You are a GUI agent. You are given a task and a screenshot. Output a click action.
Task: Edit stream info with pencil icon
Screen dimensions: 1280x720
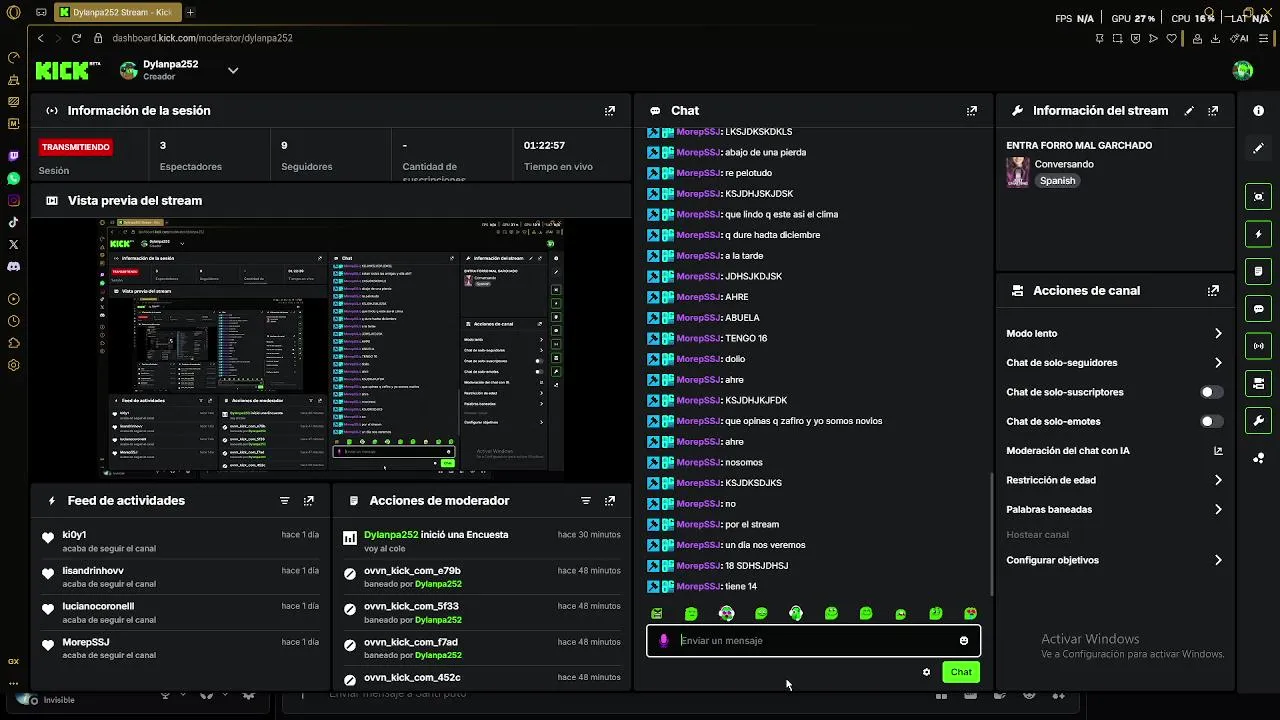[x=1189, y=111]
